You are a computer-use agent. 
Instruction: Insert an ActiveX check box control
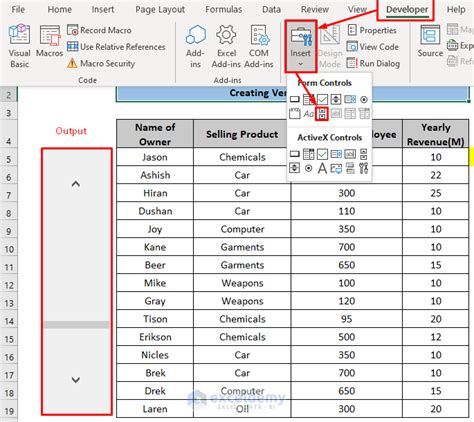[322, 154]
